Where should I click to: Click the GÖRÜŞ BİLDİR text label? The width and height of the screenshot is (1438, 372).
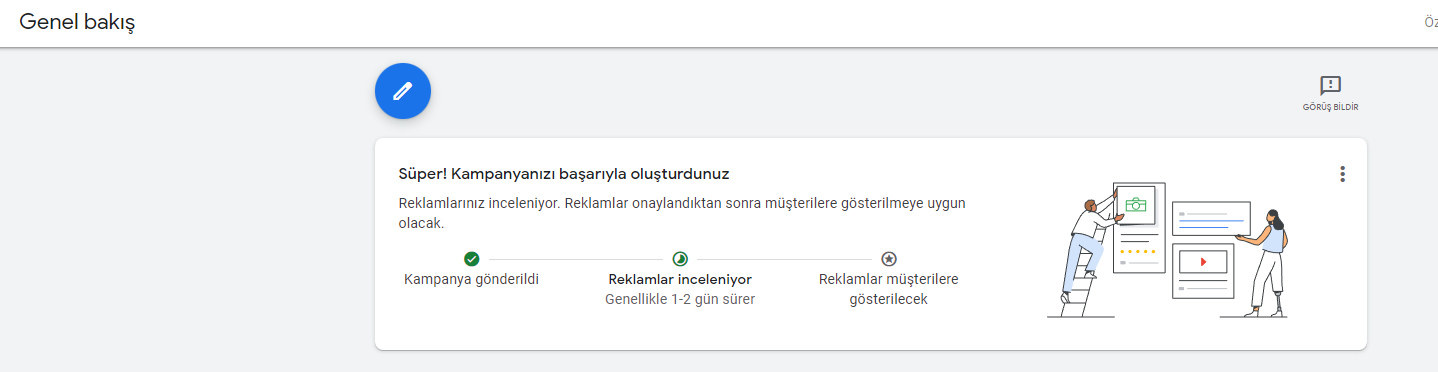[x=1330, y=106]
